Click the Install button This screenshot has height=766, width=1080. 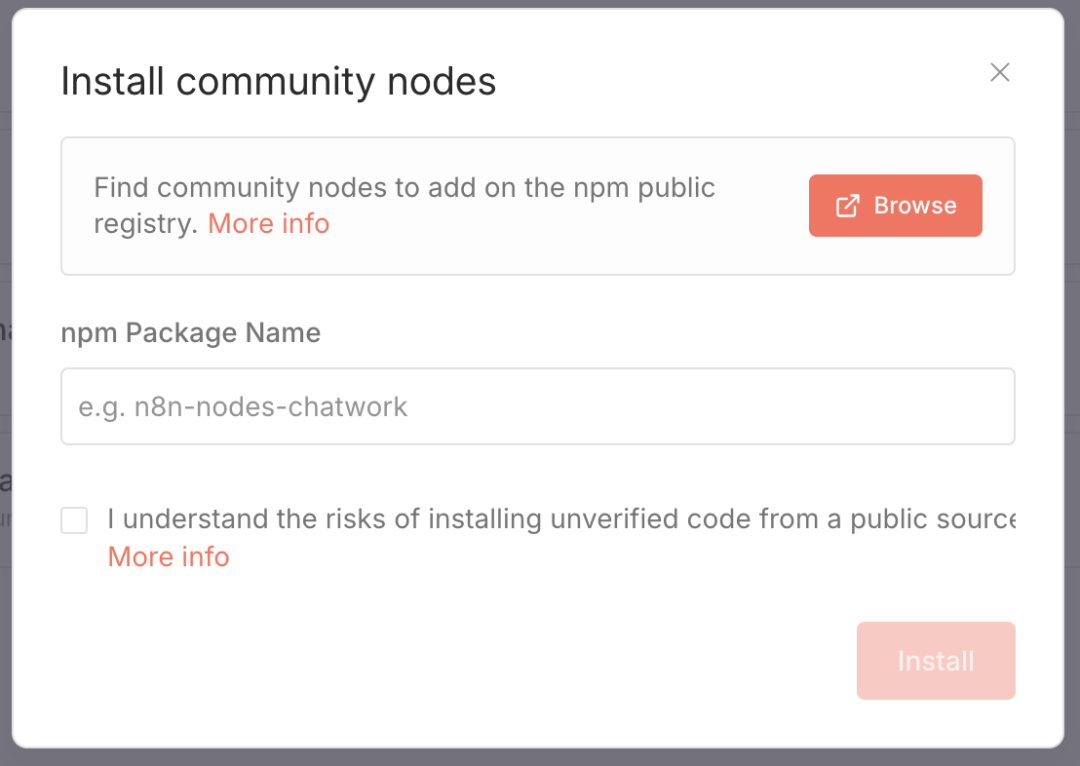tap(935, 661)
